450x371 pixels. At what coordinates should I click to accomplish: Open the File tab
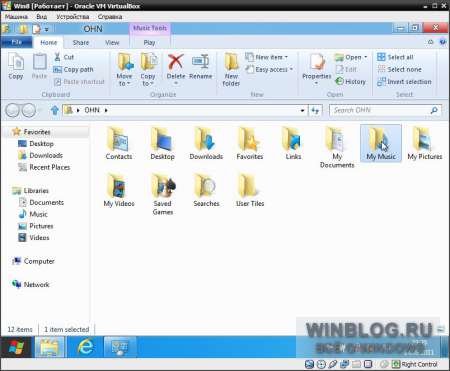click(16, 42)
